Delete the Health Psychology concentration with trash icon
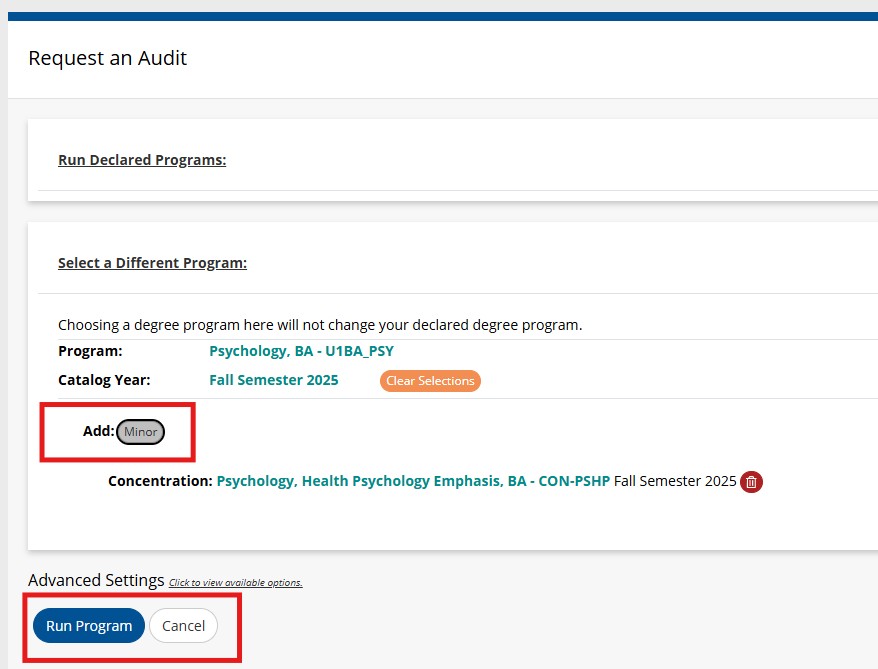The width and height of the screenshot is (878, 669). pyautogui.click(x=751, y=481)
